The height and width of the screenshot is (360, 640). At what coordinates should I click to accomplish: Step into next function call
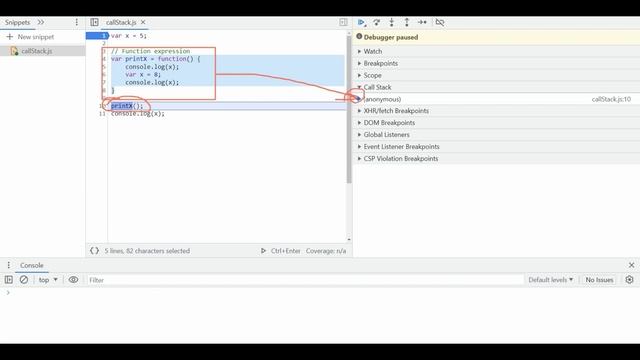click(391, 22)
